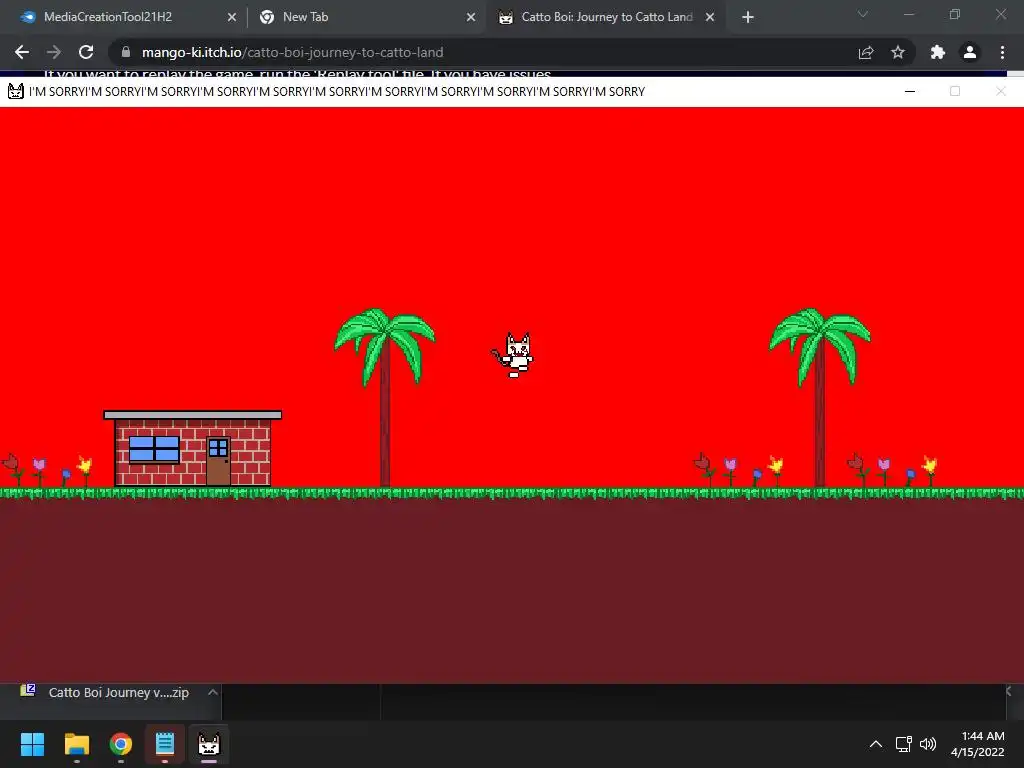Open Google Chrome from the taskbar
Viewport: 1024px width, 768px height.
click(121, 744)
